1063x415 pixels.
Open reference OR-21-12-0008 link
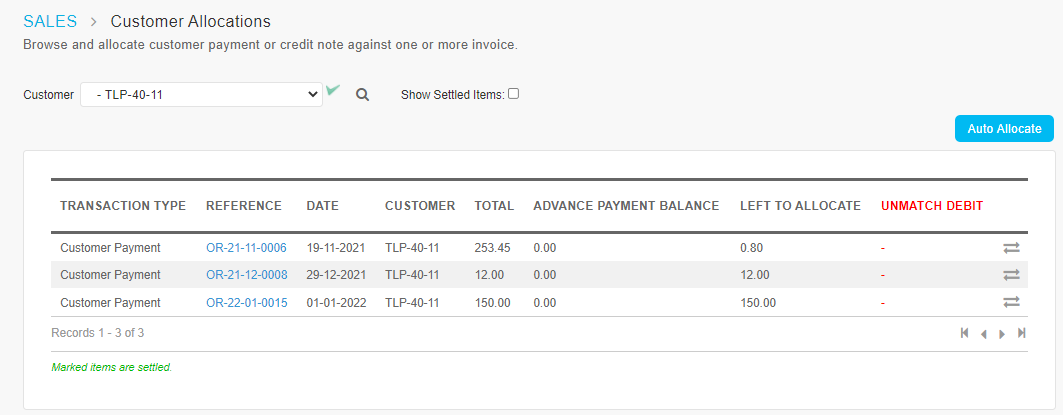247,275
